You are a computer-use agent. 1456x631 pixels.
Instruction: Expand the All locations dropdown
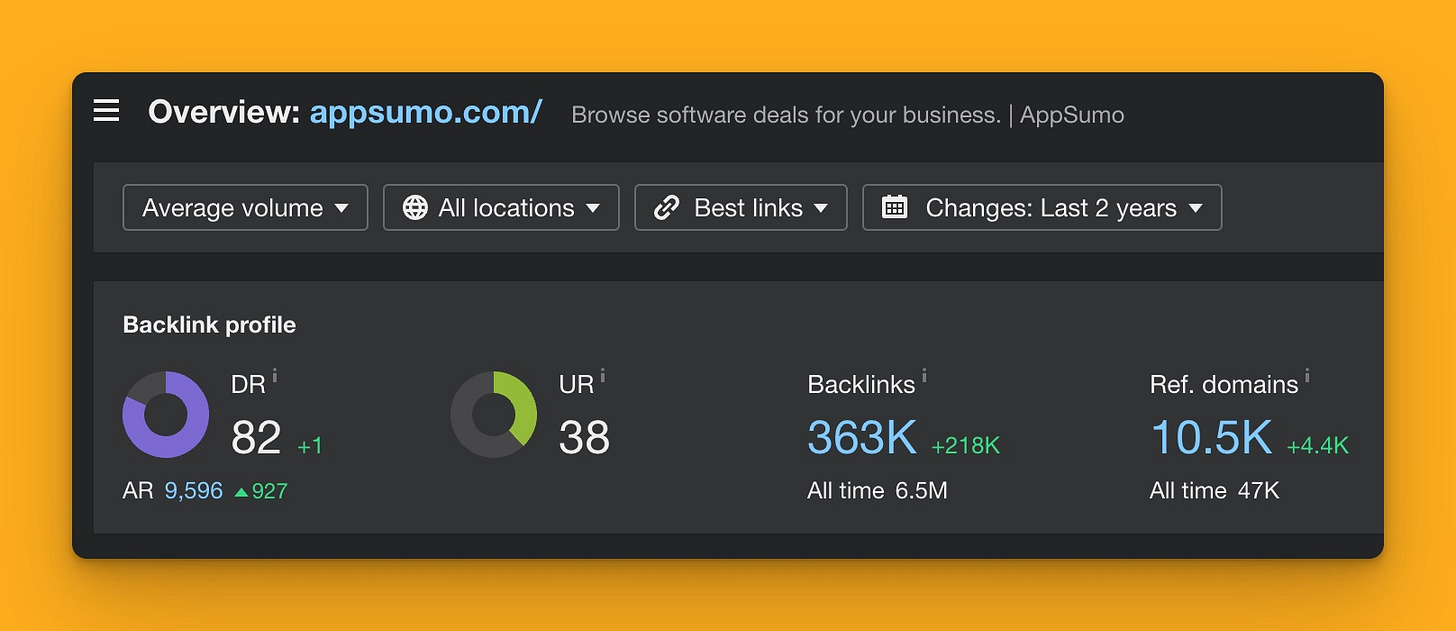click(x=501, y=207)
